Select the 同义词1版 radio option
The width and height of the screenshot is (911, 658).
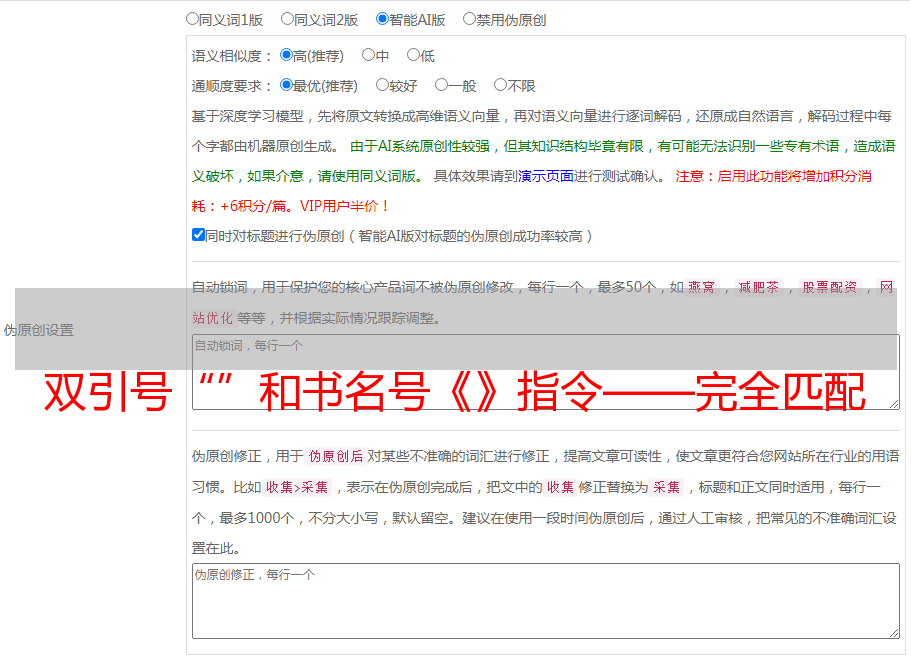click(192, 19)
